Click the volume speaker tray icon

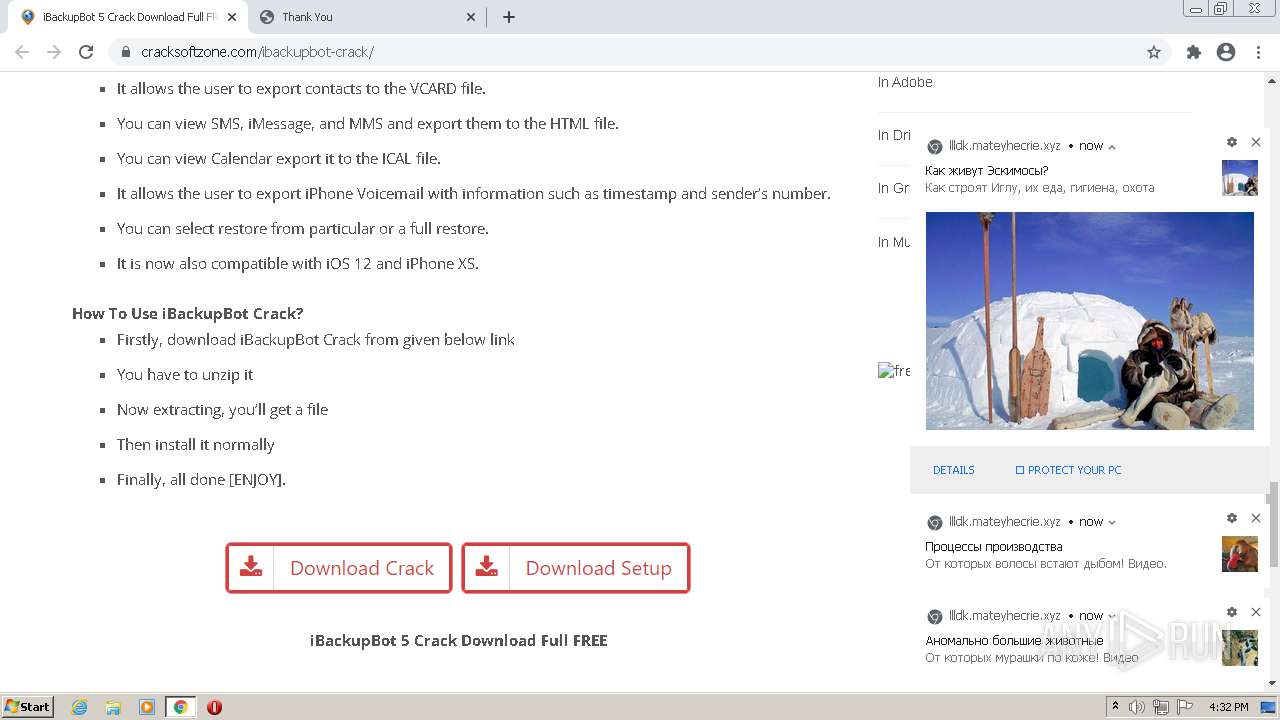point(1137,707)
